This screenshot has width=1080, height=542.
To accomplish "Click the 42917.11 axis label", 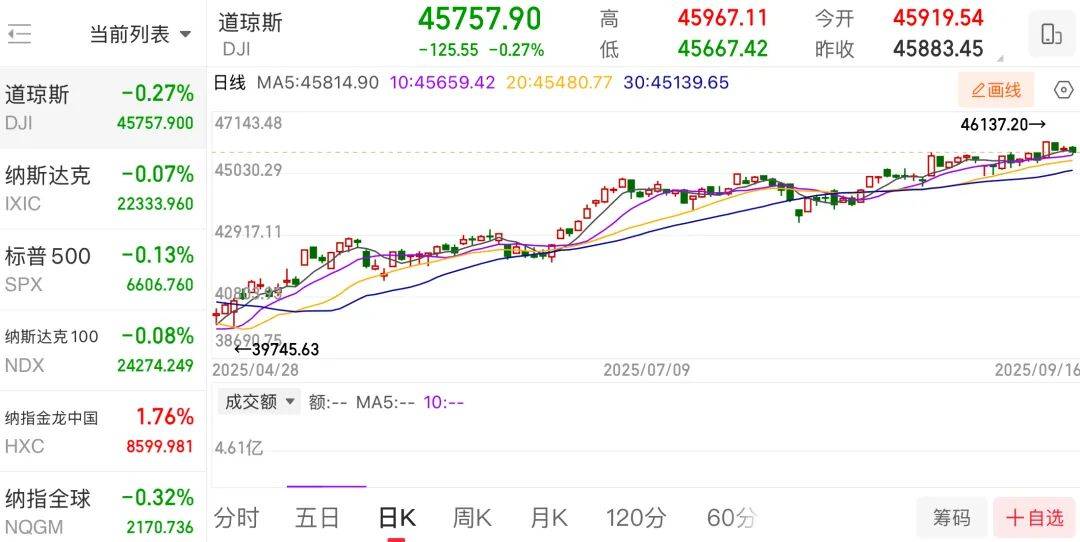I will point(249,231).
